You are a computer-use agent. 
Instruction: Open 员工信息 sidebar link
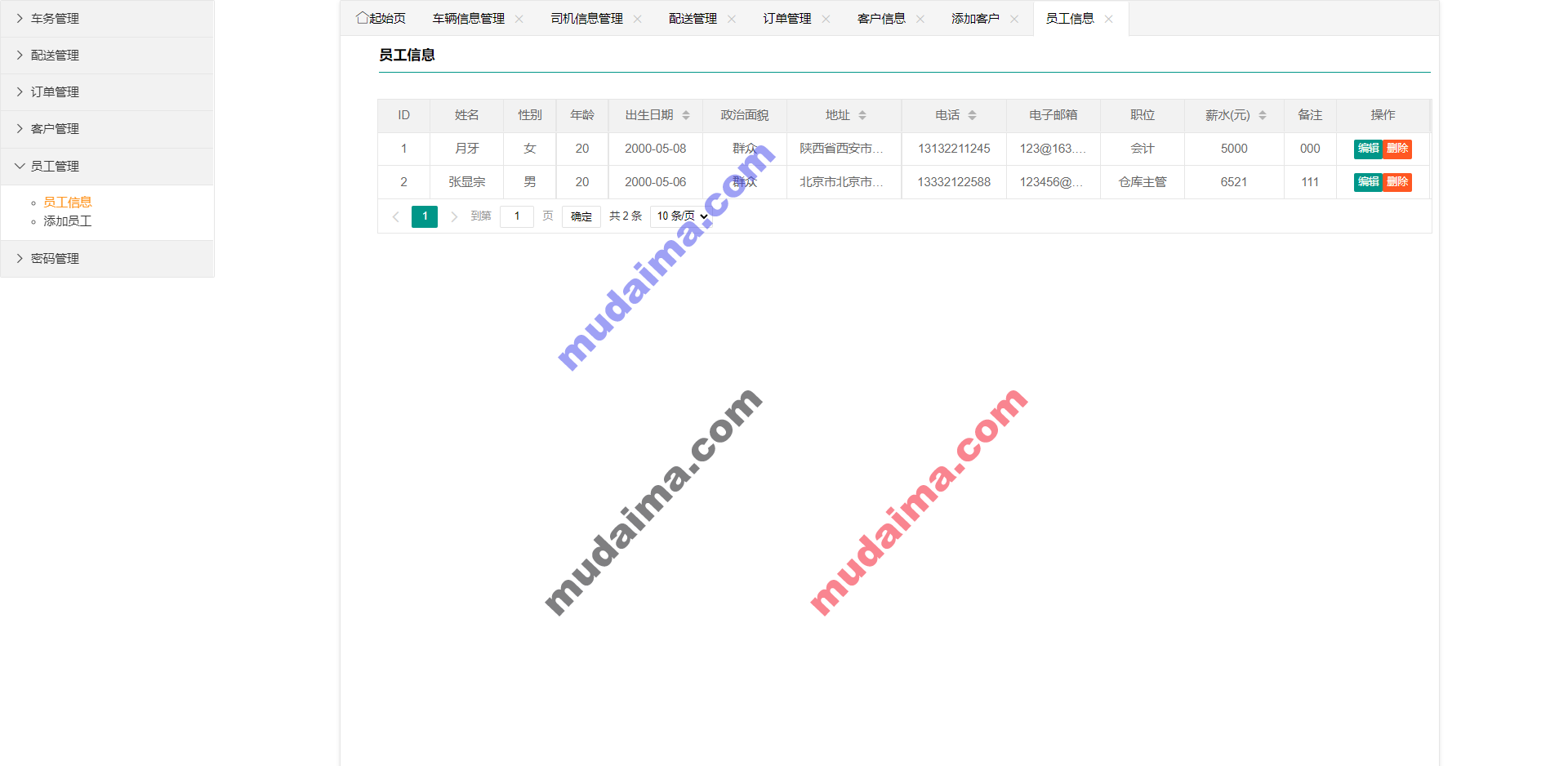[68, 203]
